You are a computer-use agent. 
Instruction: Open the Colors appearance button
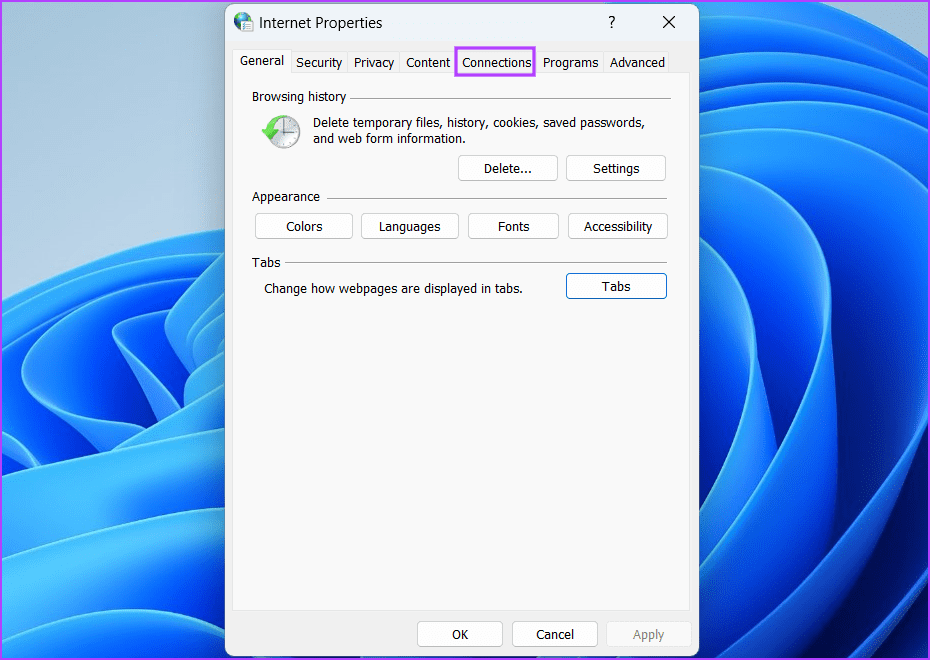coord(304,227)
